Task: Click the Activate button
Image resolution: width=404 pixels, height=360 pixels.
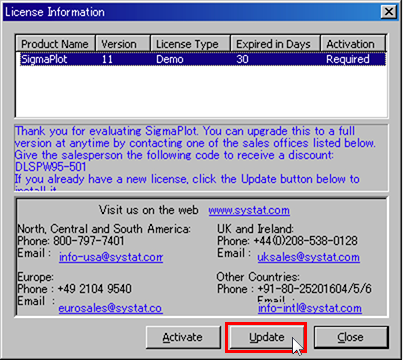Action: click(183, 337)
